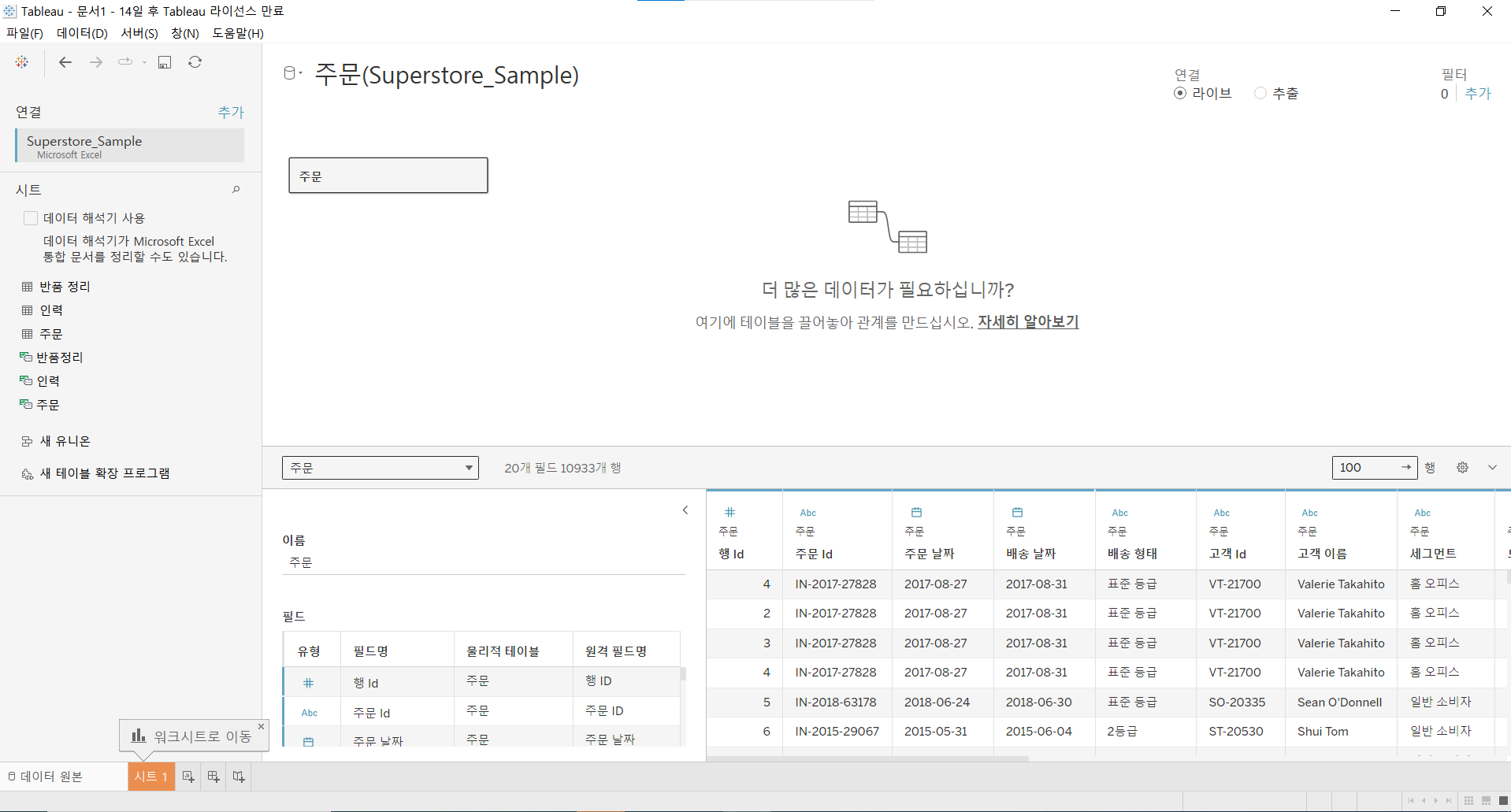Click the # type icon in 행 Id metadata row
1511x812 pixels.
click(x=309, y=683)
